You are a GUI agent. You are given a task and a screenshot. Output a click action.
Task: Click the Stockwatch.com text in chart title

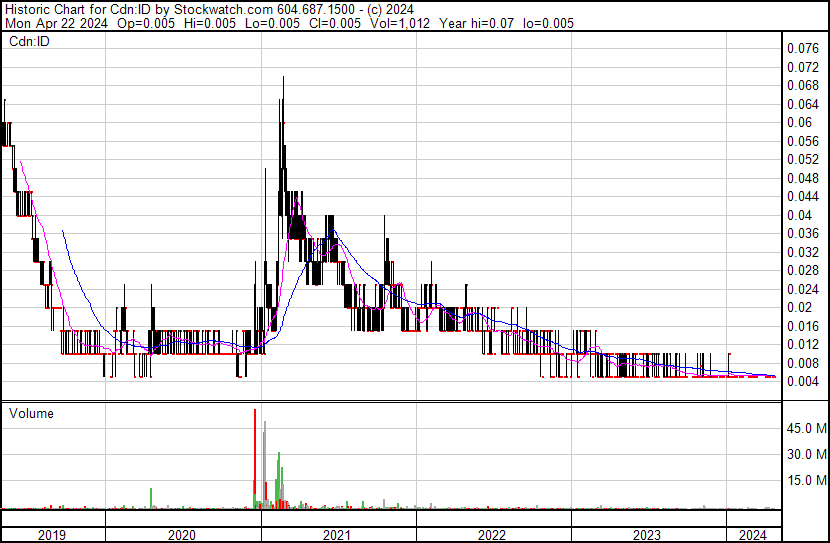click(223, 10)
